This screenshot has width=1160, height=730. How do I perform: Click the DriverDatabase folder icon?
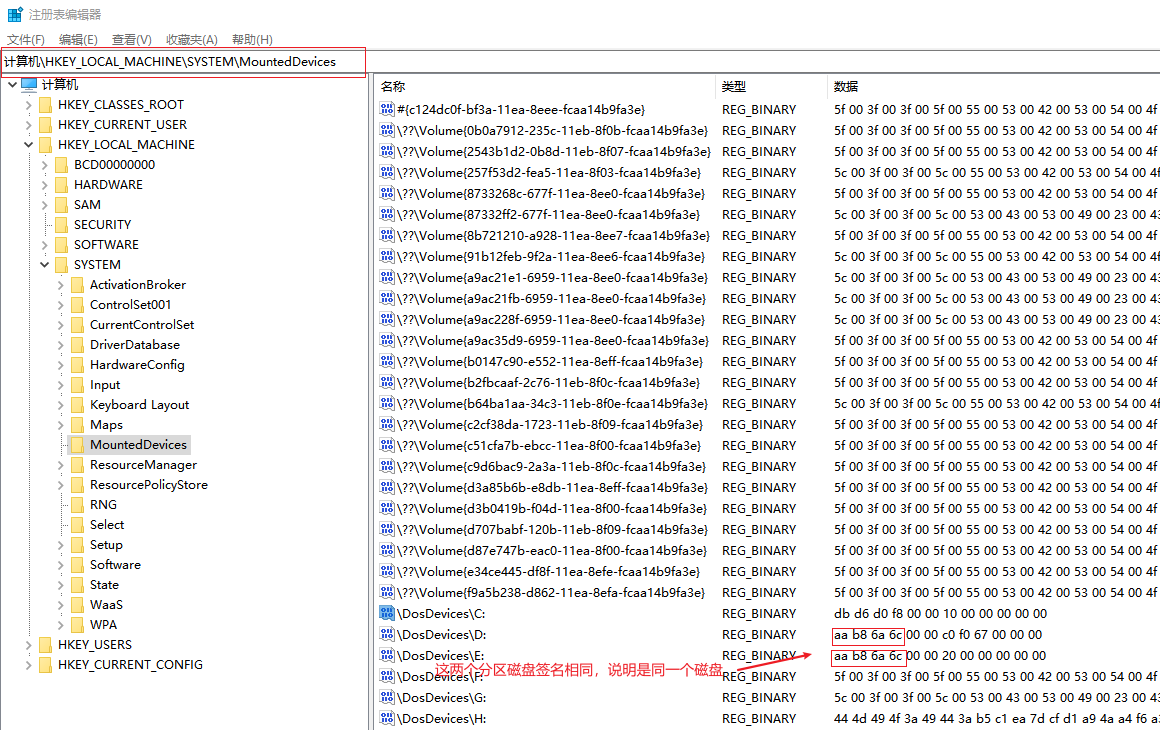pyautogui.click(x=76, y=344)
